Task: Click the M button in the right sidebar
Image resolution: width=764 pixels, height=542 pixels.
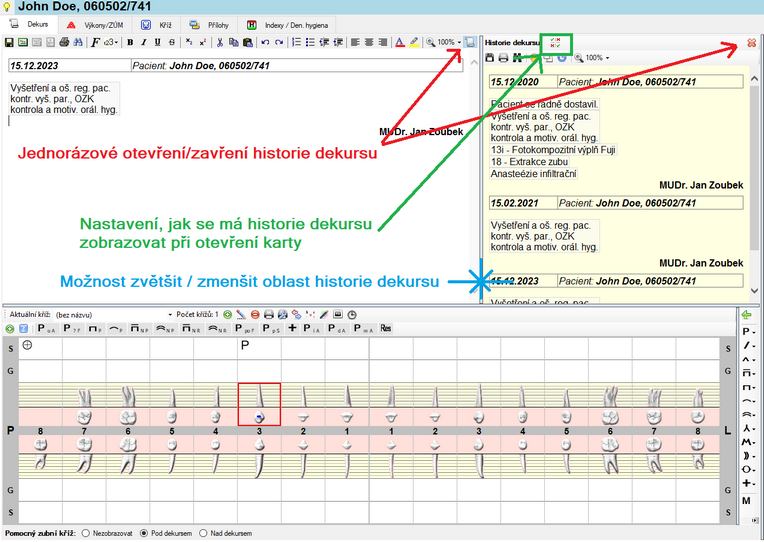Action: [x=746, y=501]
